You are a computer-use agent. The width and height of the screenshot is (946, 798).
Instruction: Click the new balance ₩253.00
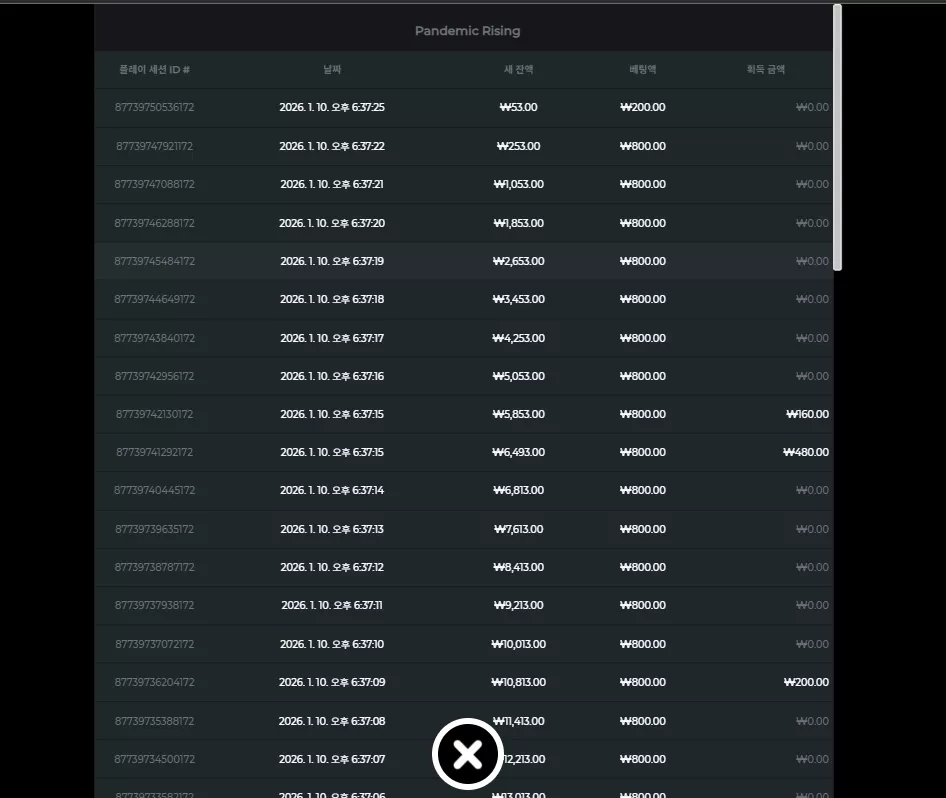click(x=518, y=146)
